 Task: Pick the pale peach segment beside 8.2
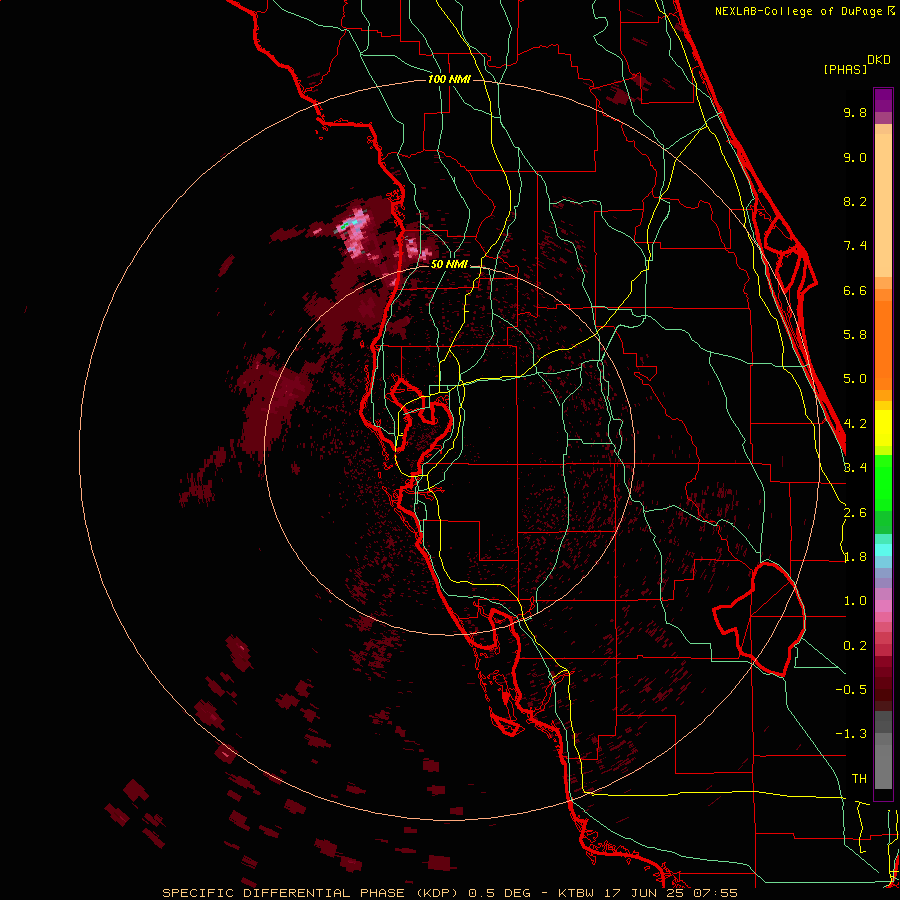(x=883, y=205)
